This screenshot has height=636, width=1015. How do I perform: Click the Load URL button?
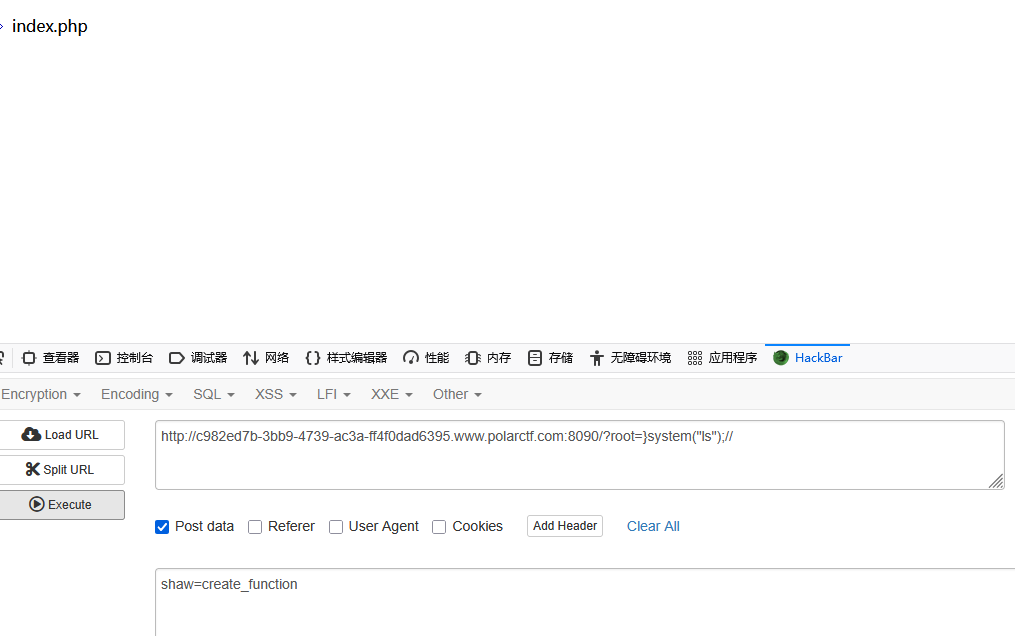[x=61, y=435]
